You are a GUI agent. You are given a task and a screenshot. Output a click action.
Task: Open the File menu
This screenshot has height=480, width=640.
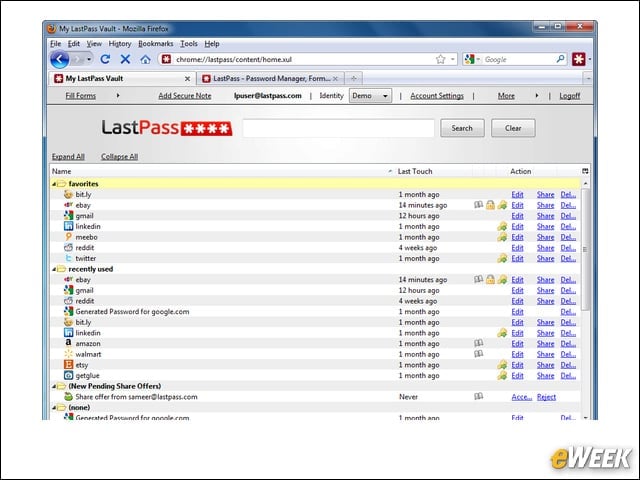point(56,44)
